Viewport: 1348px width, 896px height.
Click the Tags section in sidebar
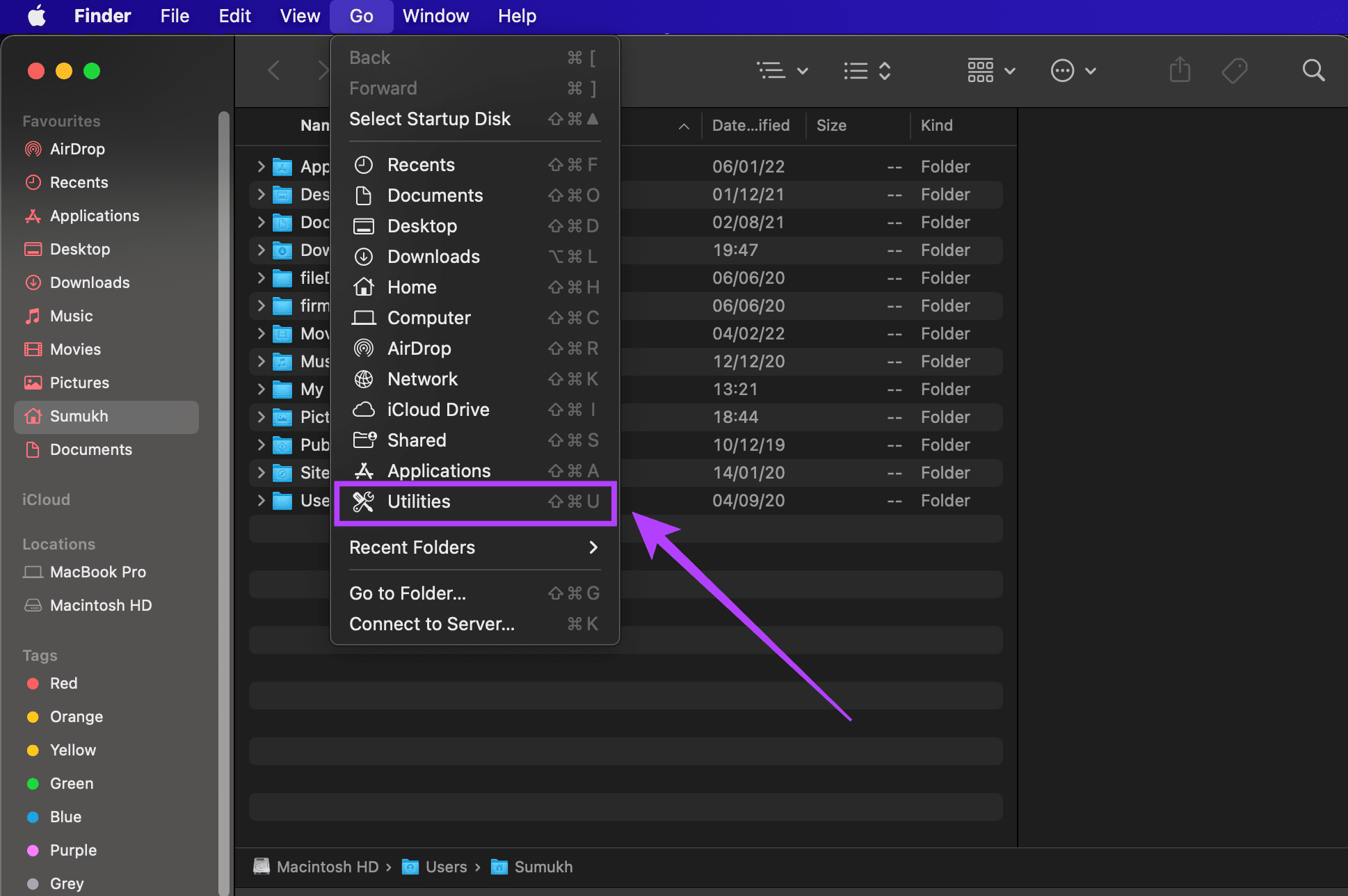[x=40, y=656]
